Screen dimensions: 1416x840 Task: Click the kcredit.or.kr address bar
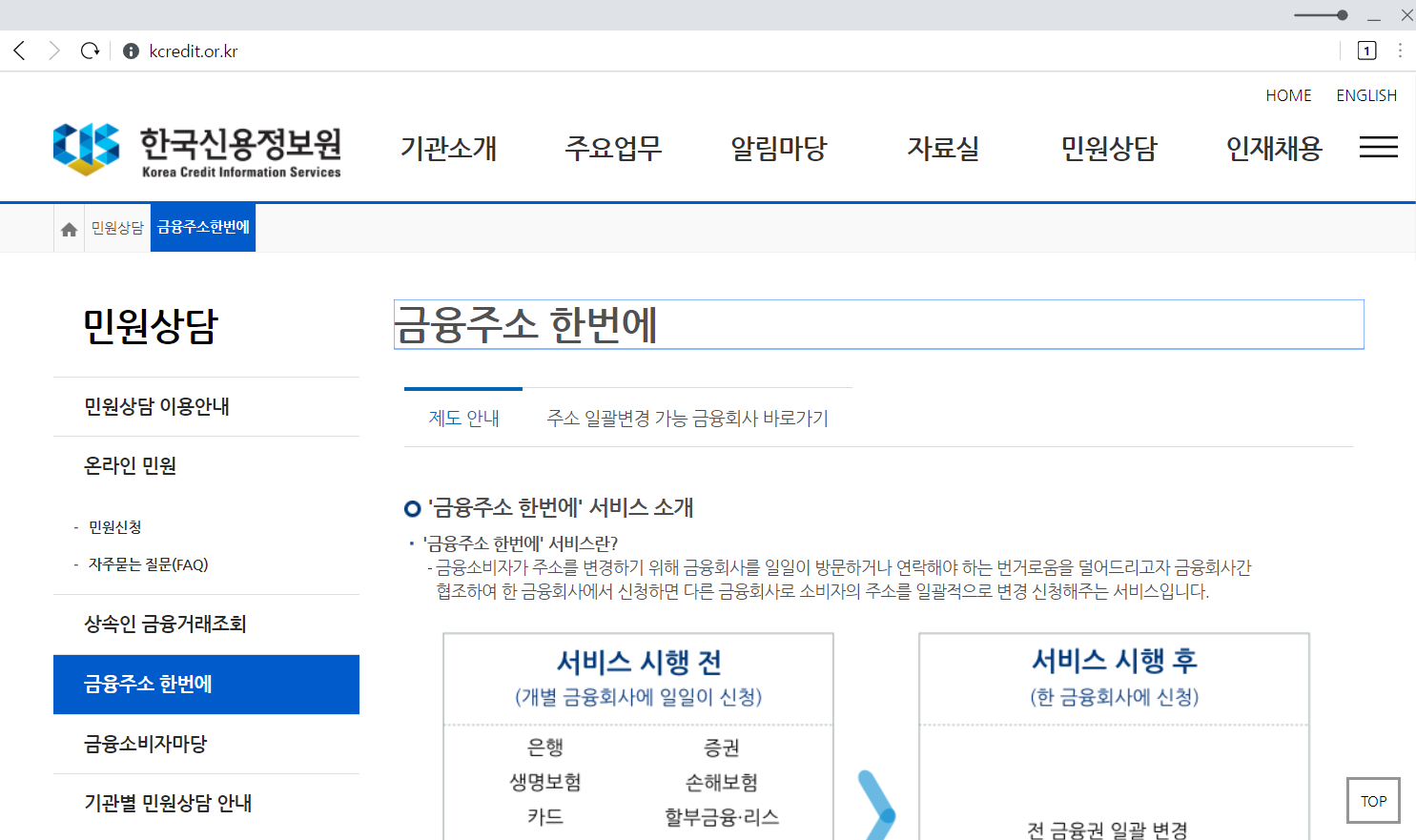pos(194,51)
